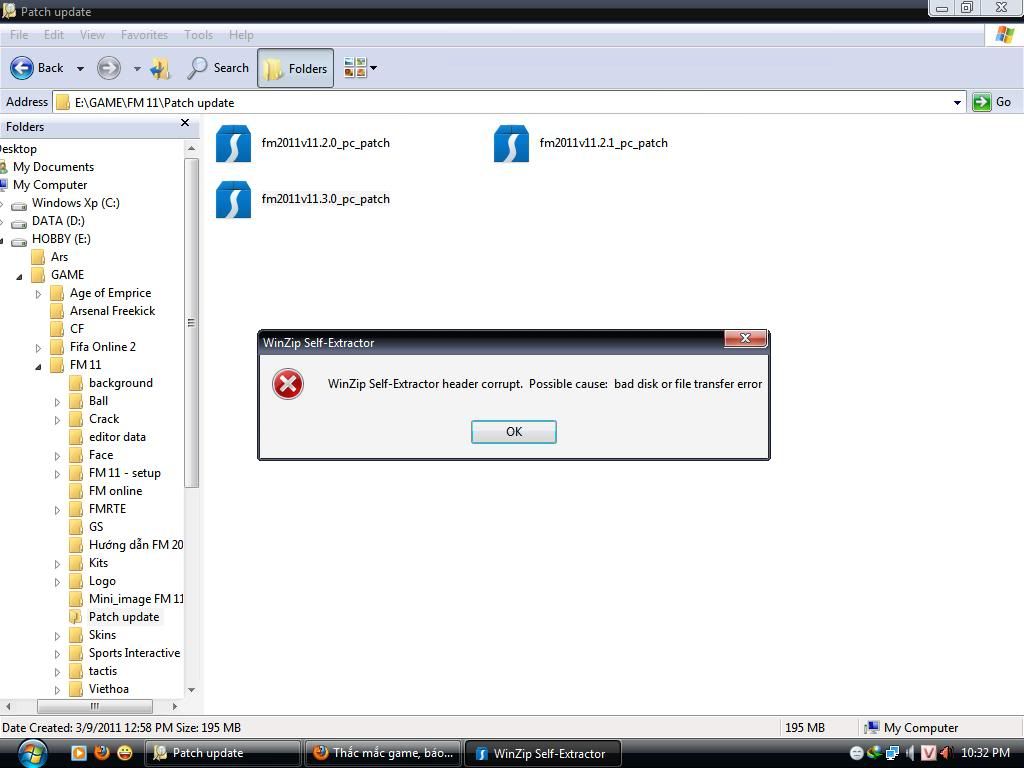Select My Computer in folder tree
This screenshot has width=1024, height=768.
(50, 185)
